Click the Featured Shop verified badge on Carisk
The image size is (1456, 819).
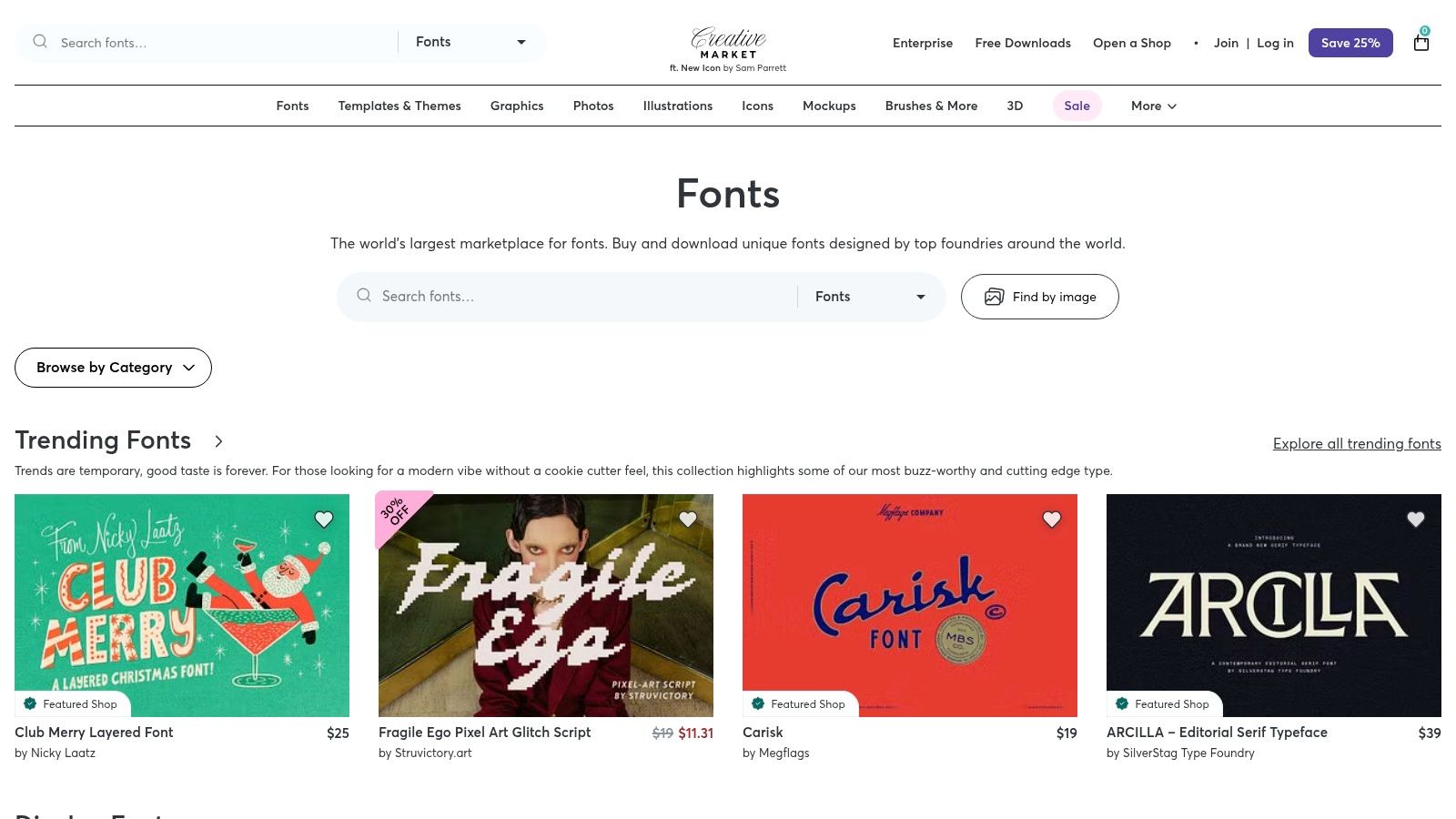[x=758, y=703]
